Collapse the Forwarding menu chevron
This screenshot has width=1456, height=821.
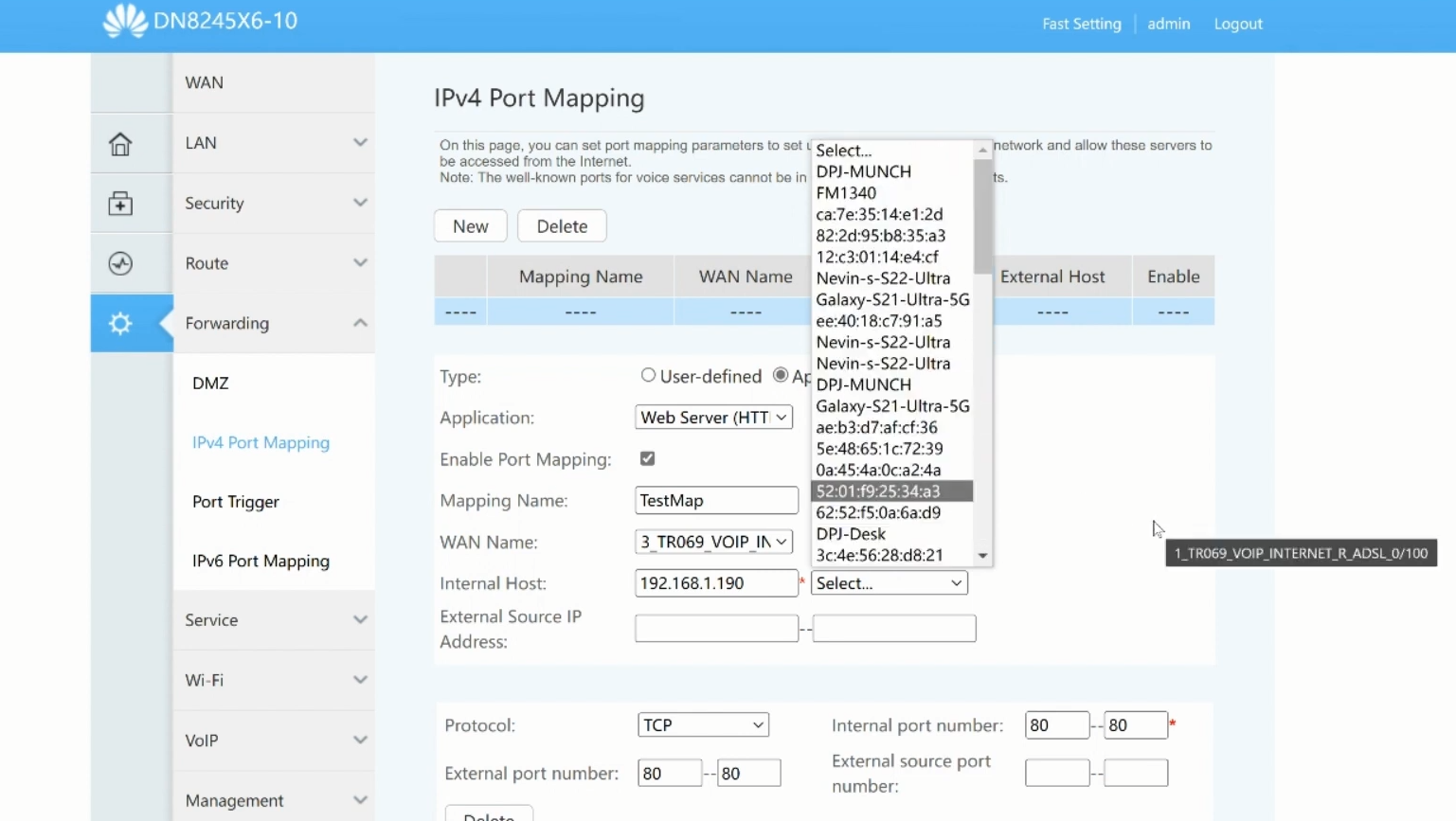point(360,323)
